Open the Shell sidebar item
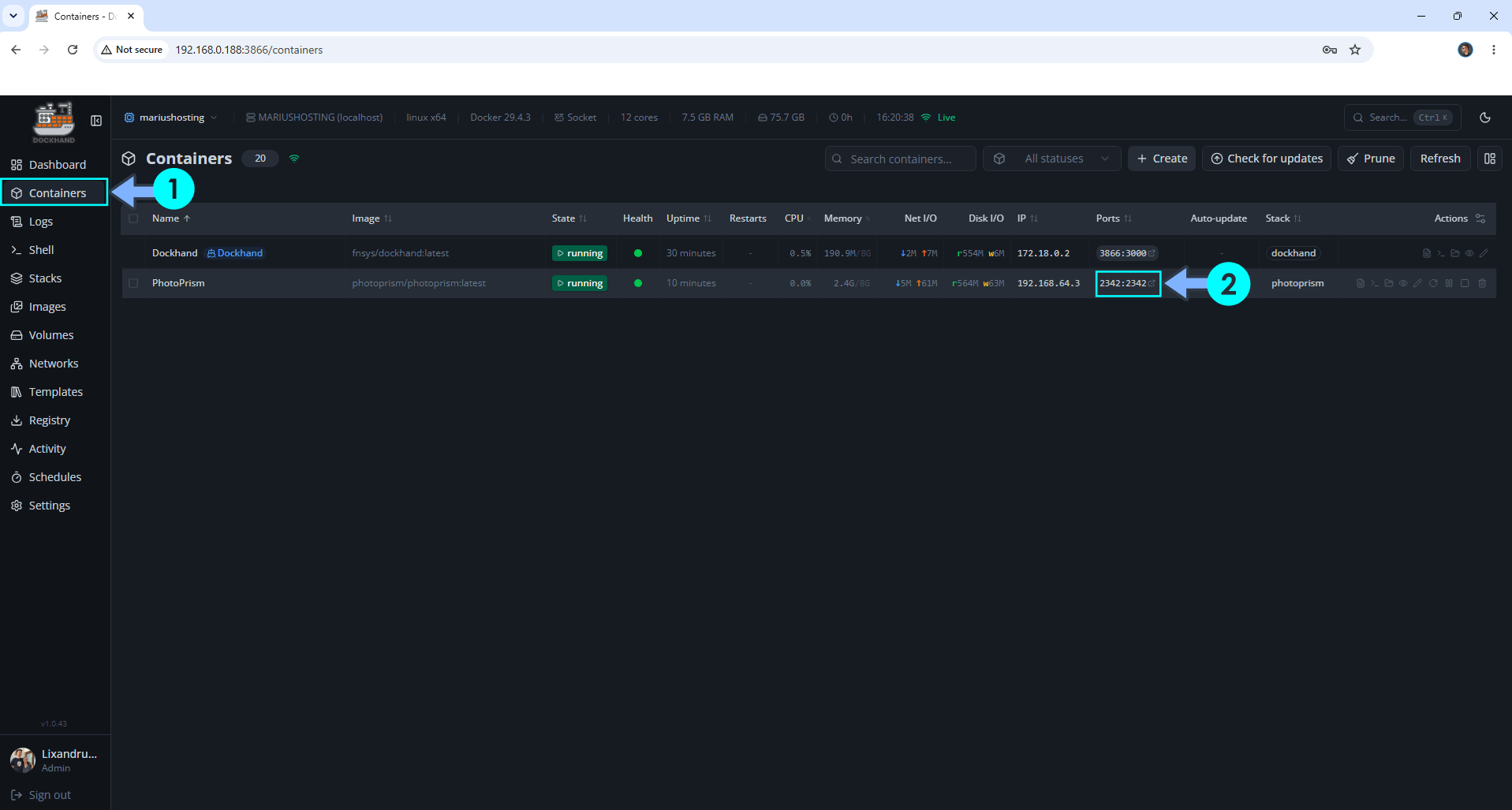 (x=55, y=250)
